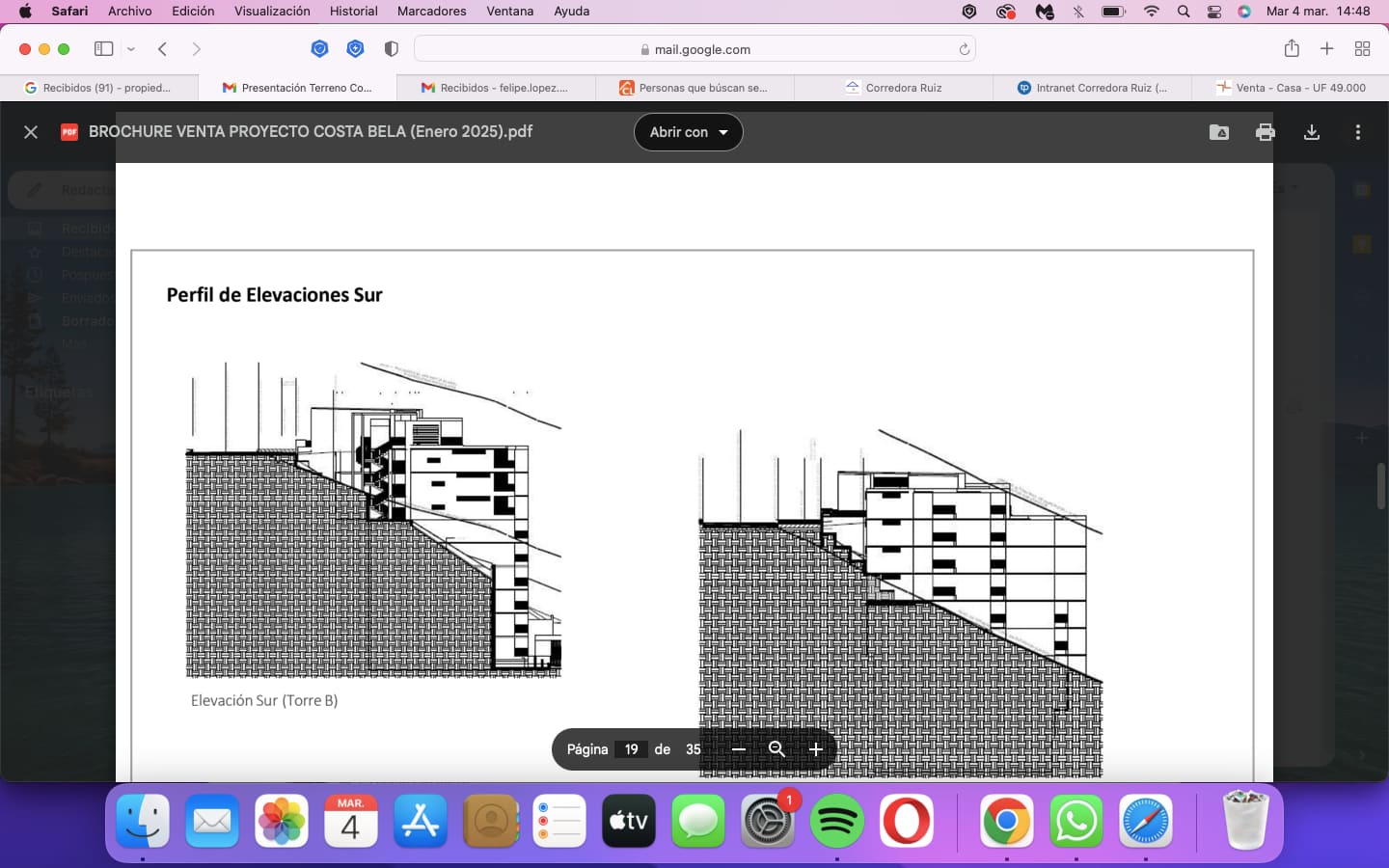Launch Spotify from the Dock
Image resolution: width=1389 pixels, height=868 pixels.
pos(836,821)
